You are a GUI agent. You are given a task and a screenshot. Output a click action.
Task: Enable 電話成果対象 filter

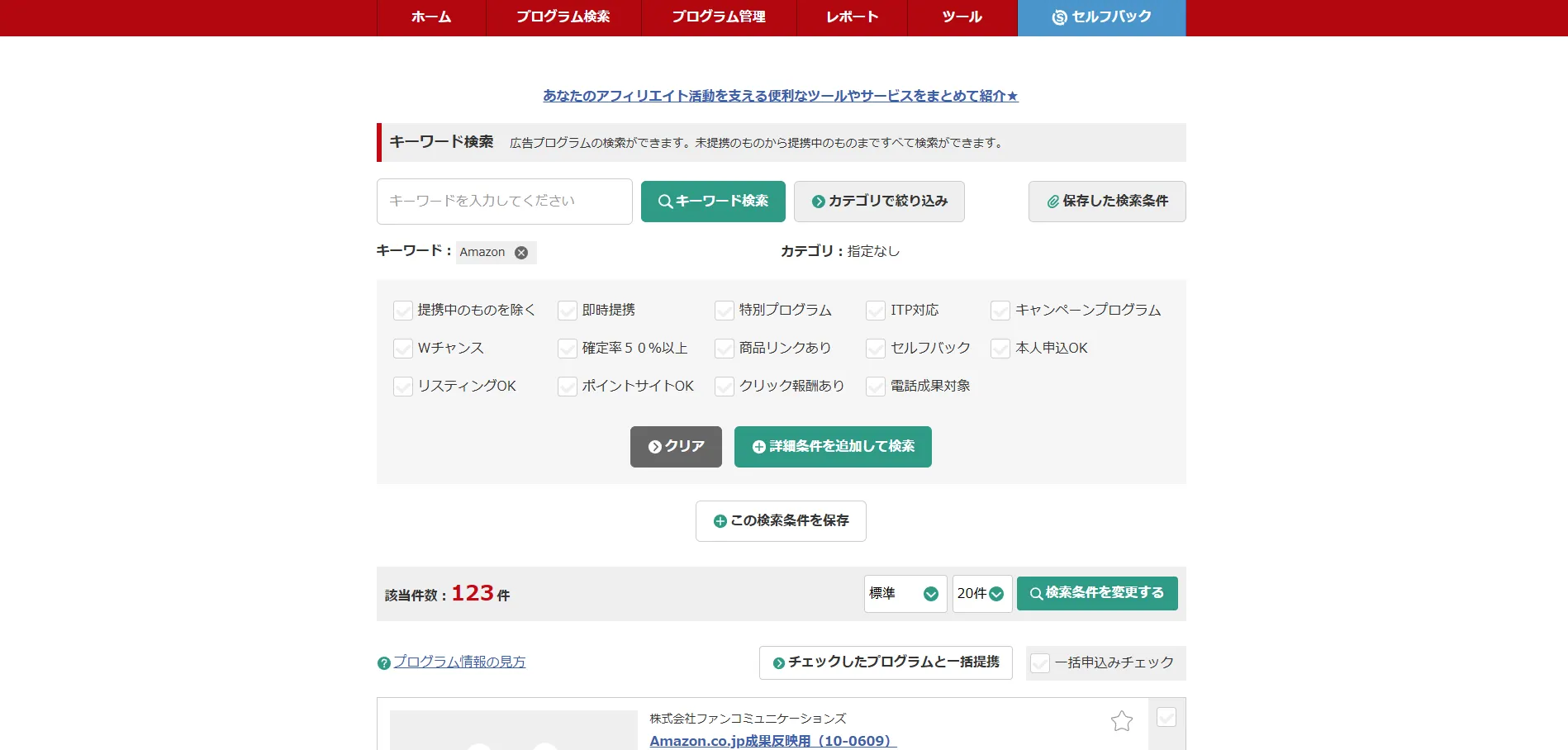point(876,387)
